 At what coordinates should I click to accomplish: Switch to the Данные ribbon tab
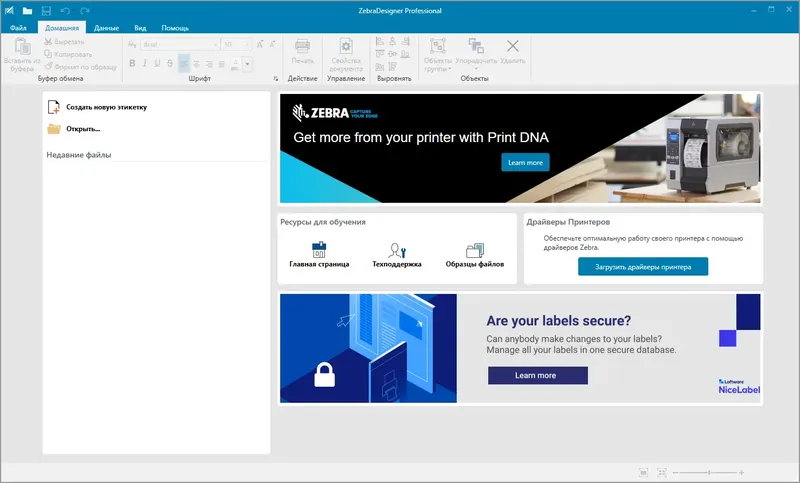(106, 28)
